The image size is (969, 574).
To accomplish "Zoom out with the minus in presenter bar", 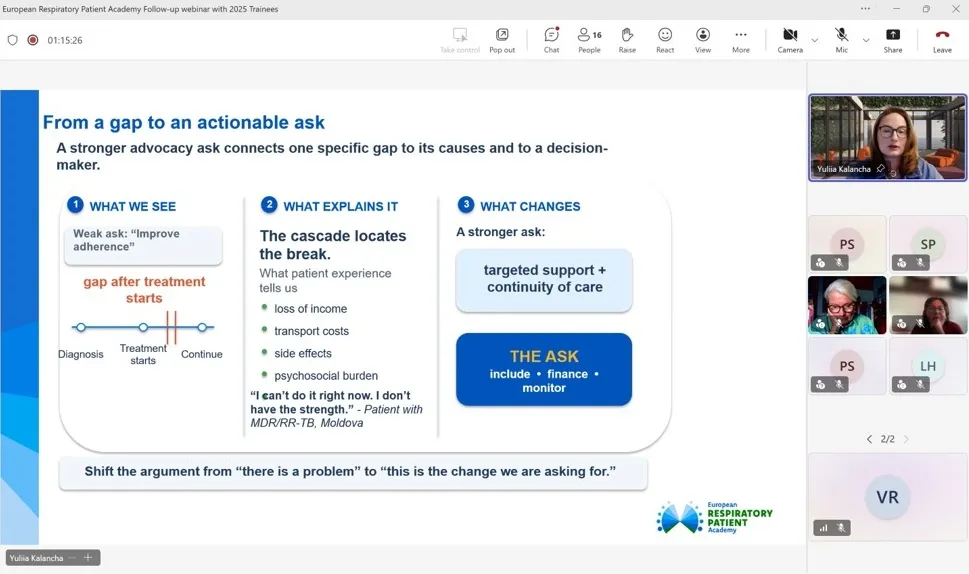I will pyautogui.click(x=72, y=558).
